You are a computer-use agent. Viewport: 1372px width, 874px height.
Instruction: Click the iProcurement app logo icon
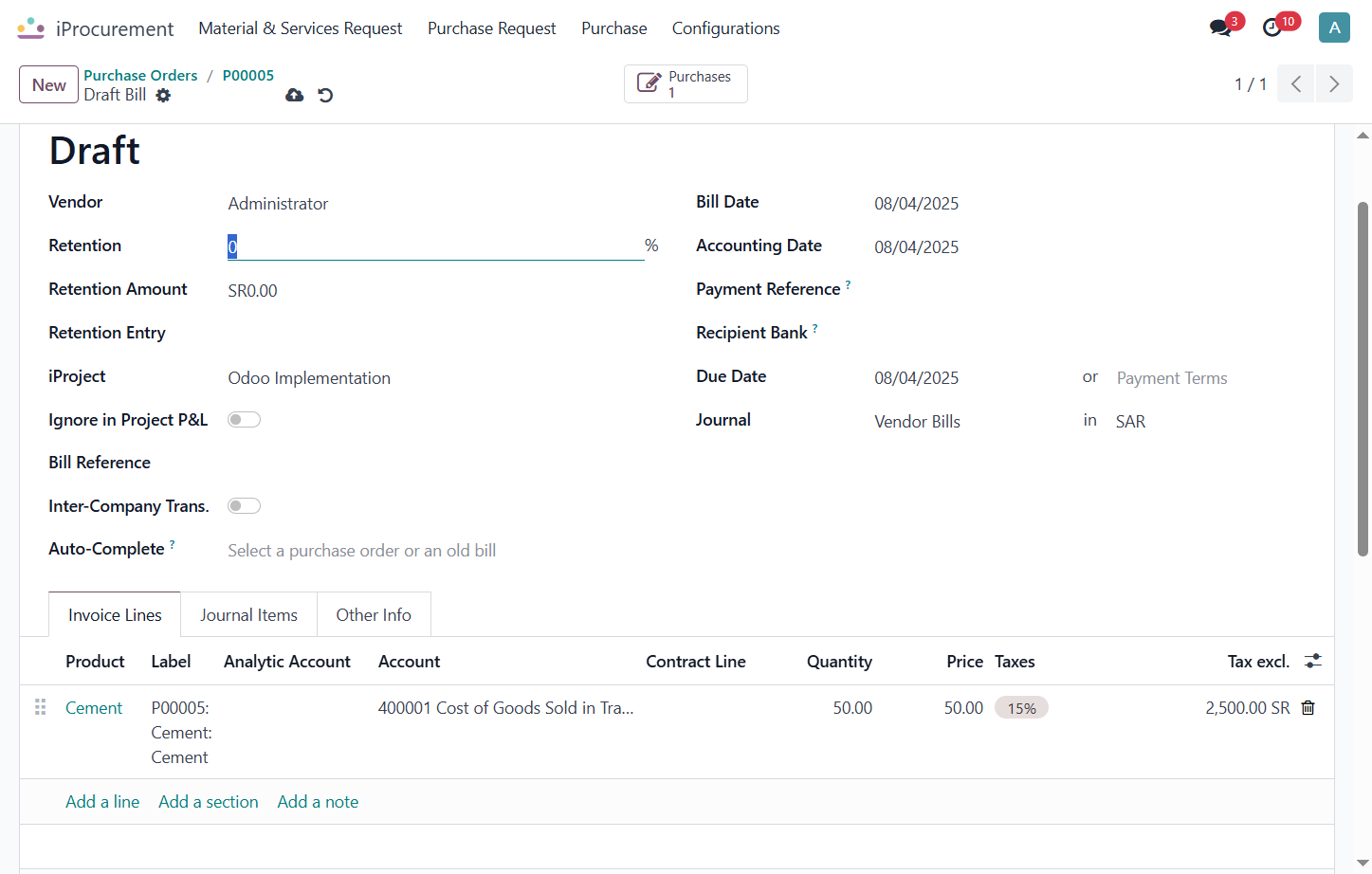[x=31, y=28]
